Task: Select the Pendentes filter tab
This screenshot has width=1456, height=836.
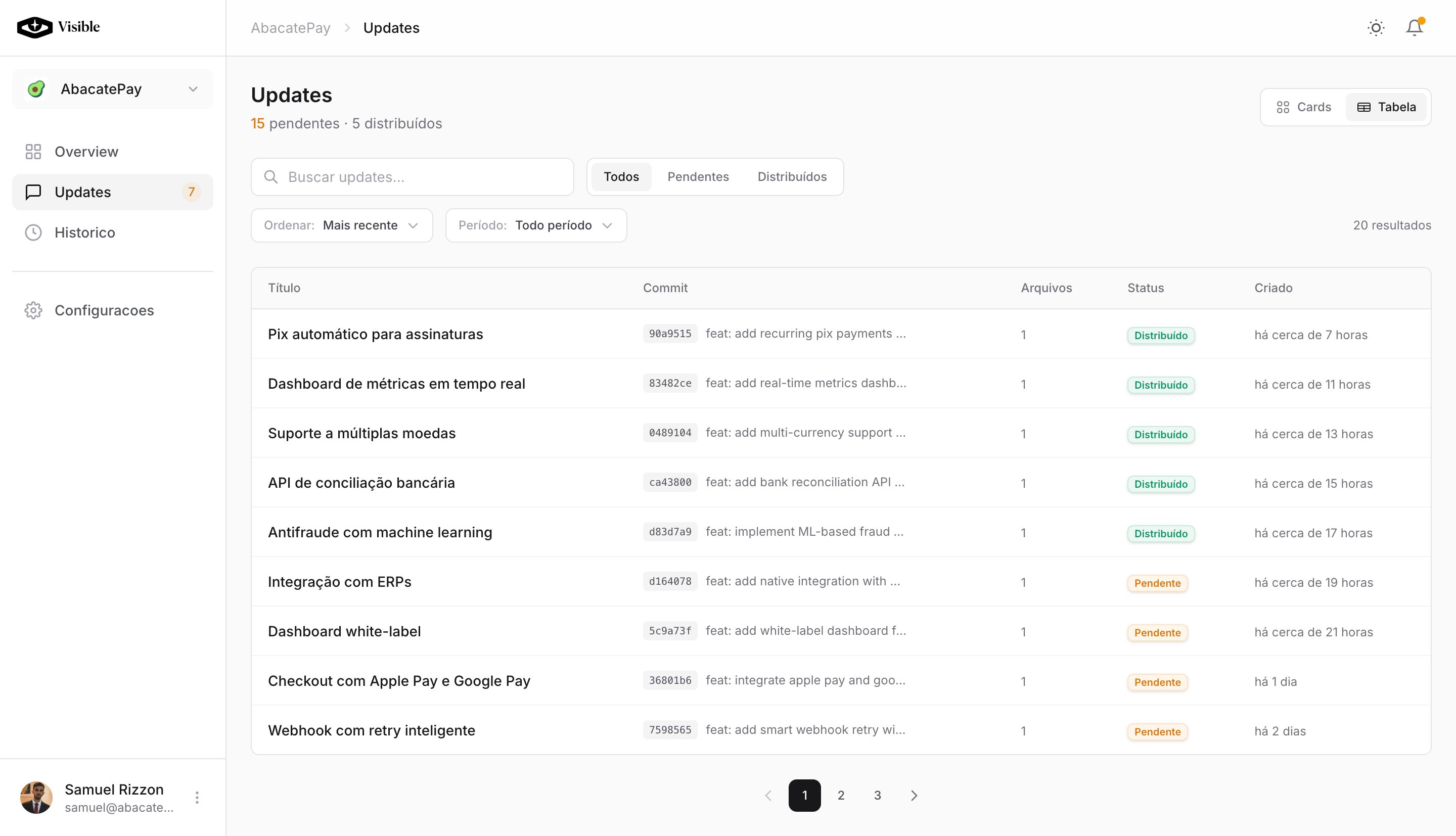Action: click(x=698, y=177)
